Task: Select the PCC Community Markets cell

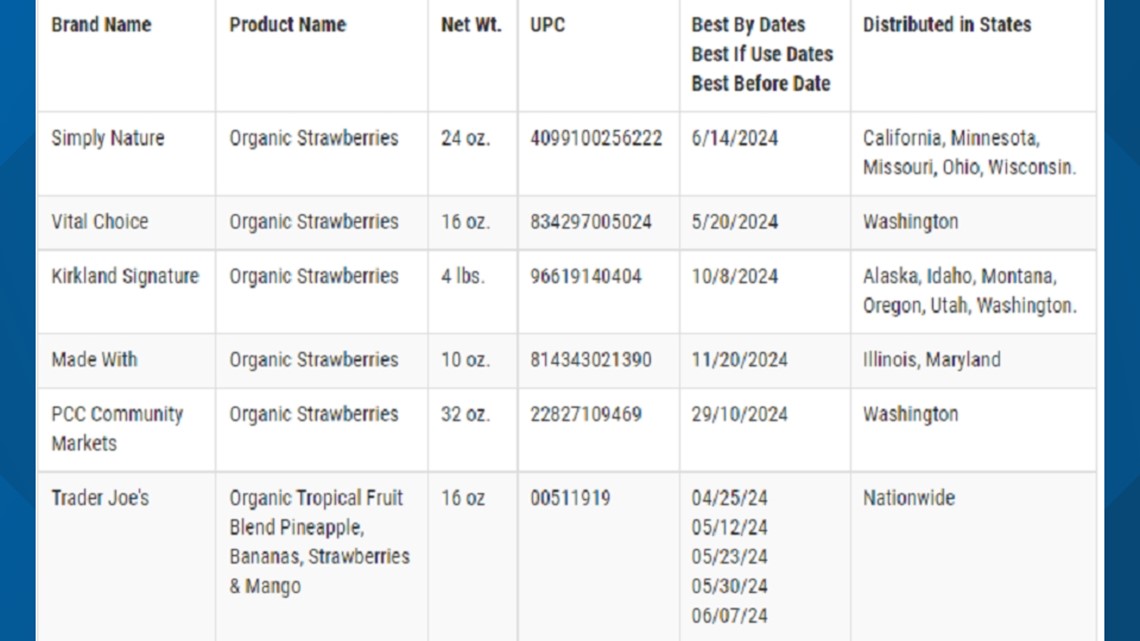Action: coord(117,428)
